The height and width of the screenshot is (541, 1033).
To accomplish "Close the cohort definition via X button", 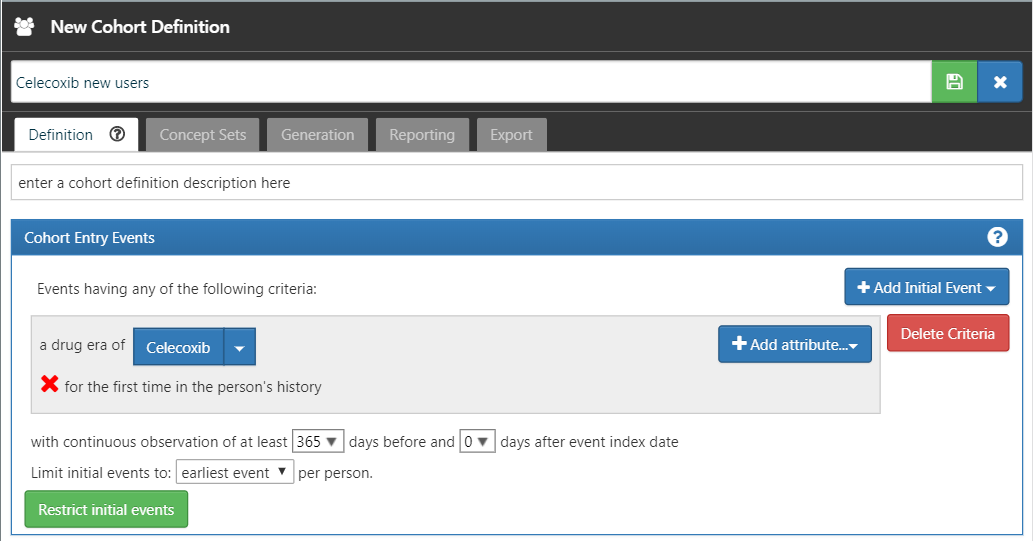I will [999, 82].
